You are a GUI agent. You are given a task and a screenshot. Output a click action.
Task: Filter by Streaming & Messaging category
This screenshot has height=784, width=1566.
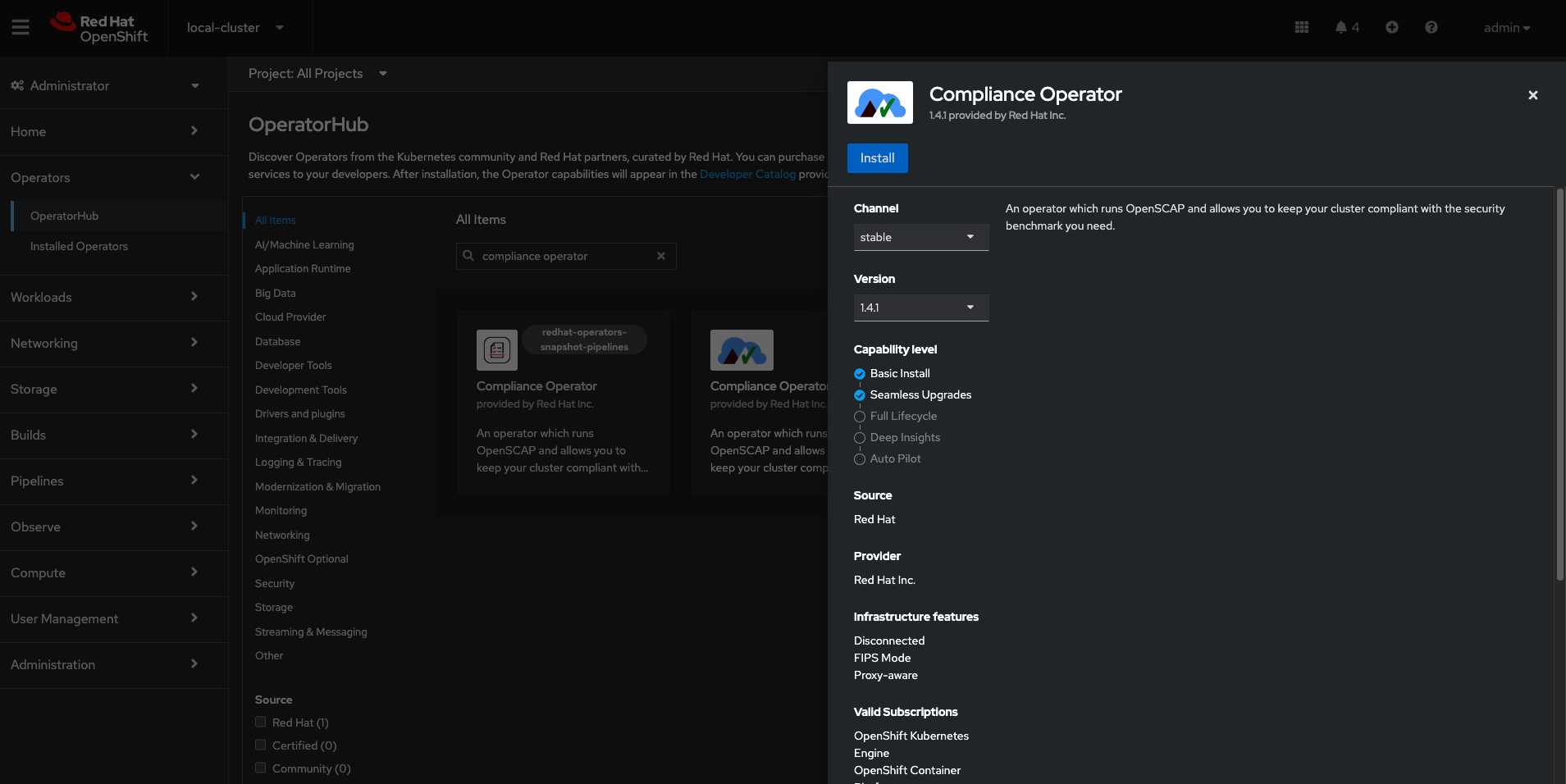tap(311, 631)
